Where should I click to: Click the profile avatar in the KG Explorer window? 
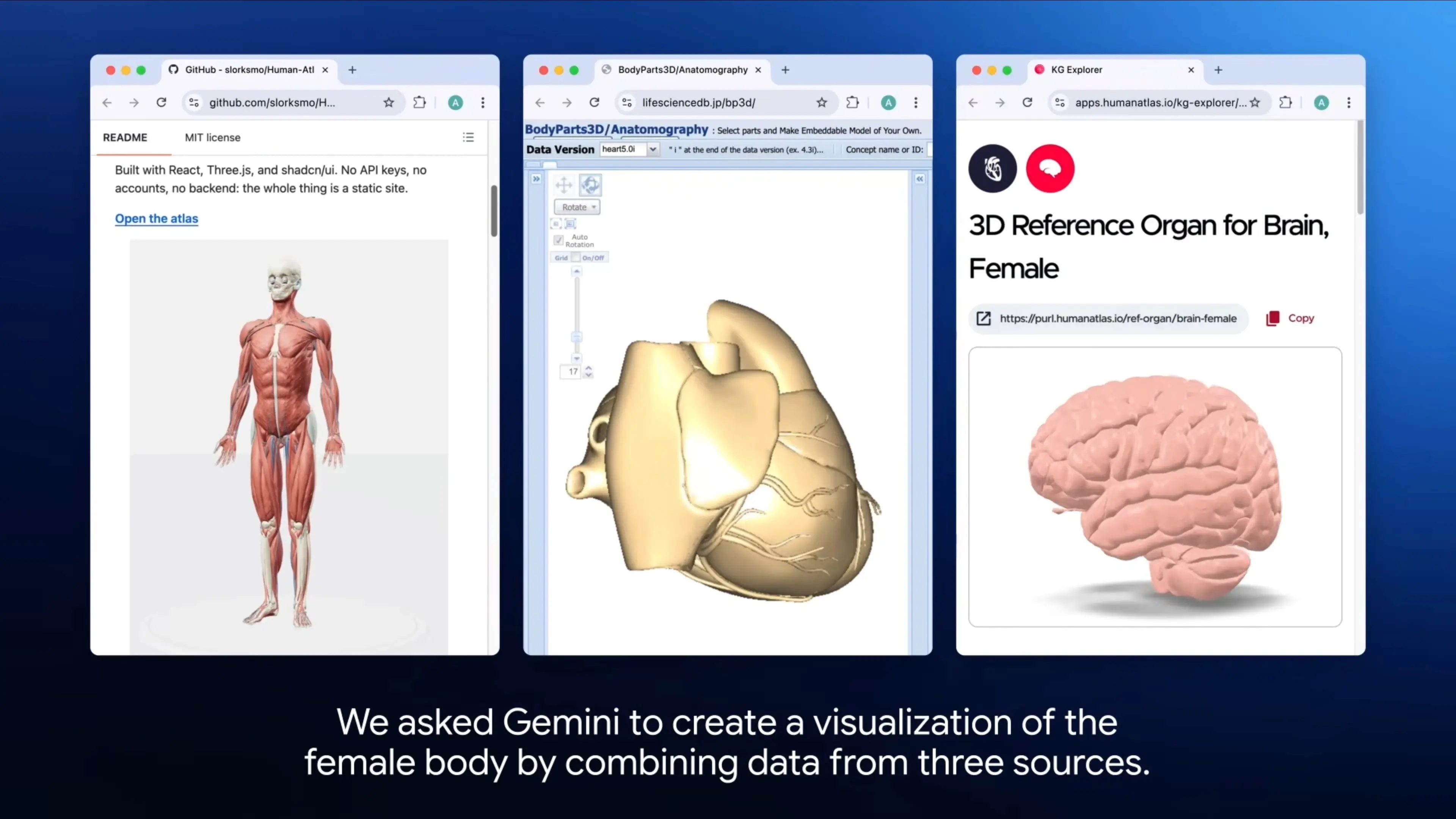tap(1321, 102)
